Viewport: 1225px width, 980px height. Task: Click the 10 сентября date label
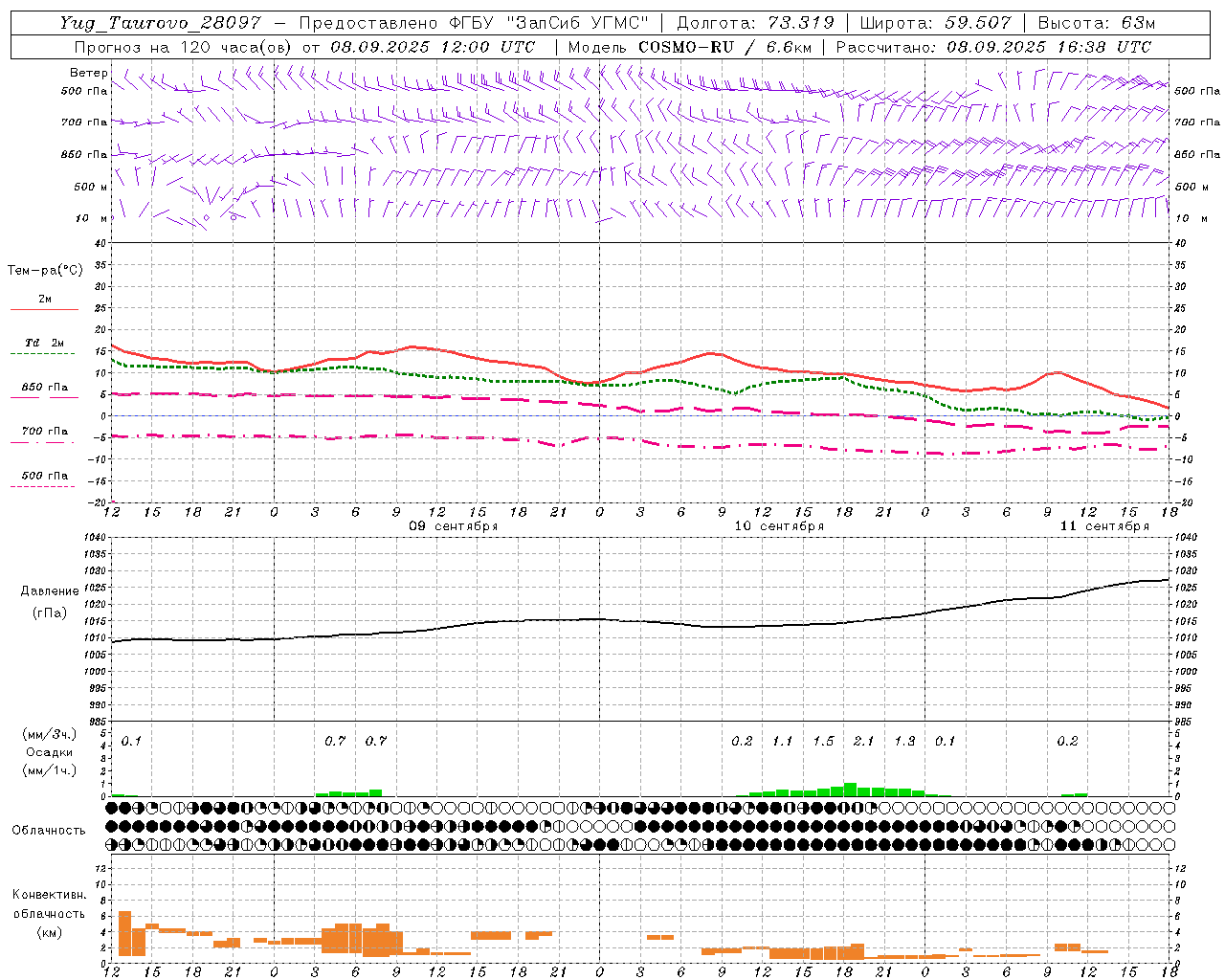click(779, 526)
